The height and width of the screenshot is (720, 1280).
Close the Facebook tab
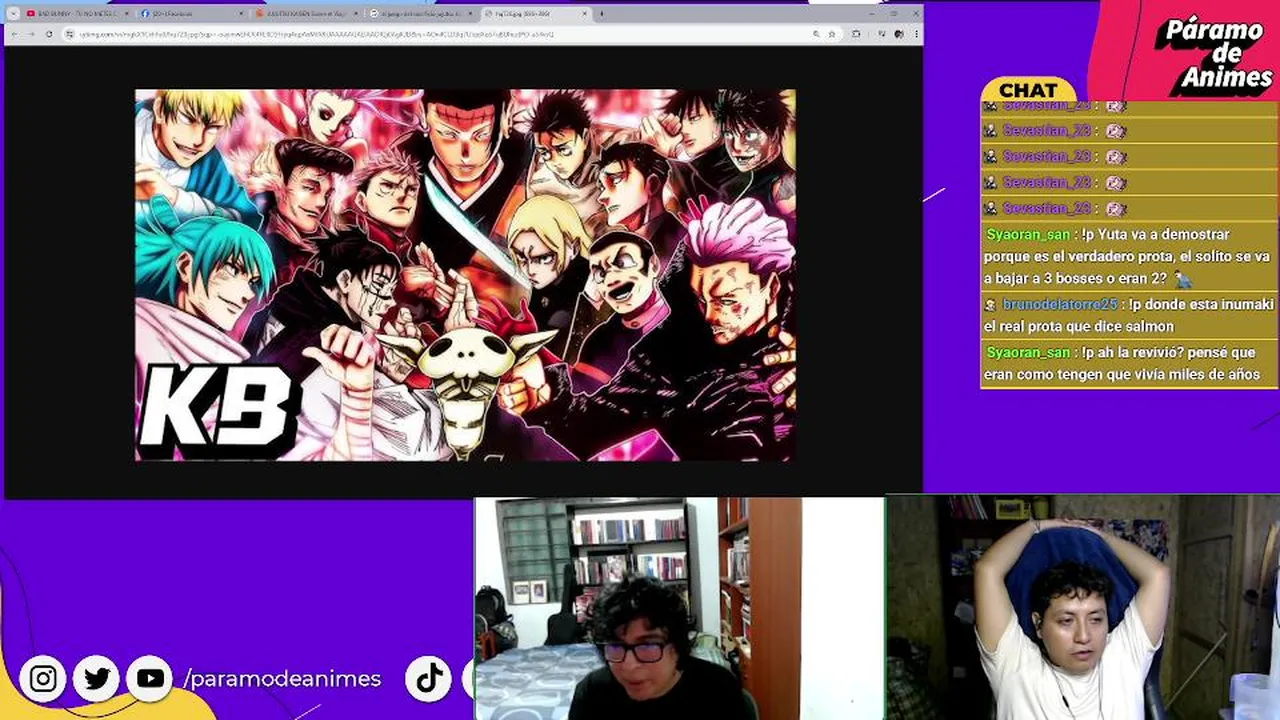click(x=241, y=14)
